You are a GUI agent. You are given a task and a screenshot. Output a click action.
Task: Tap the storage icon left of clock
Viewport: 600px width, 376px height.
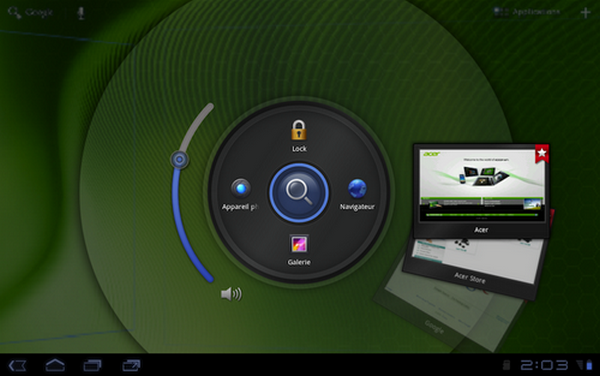pyautogui.click(x=506, y=365)
